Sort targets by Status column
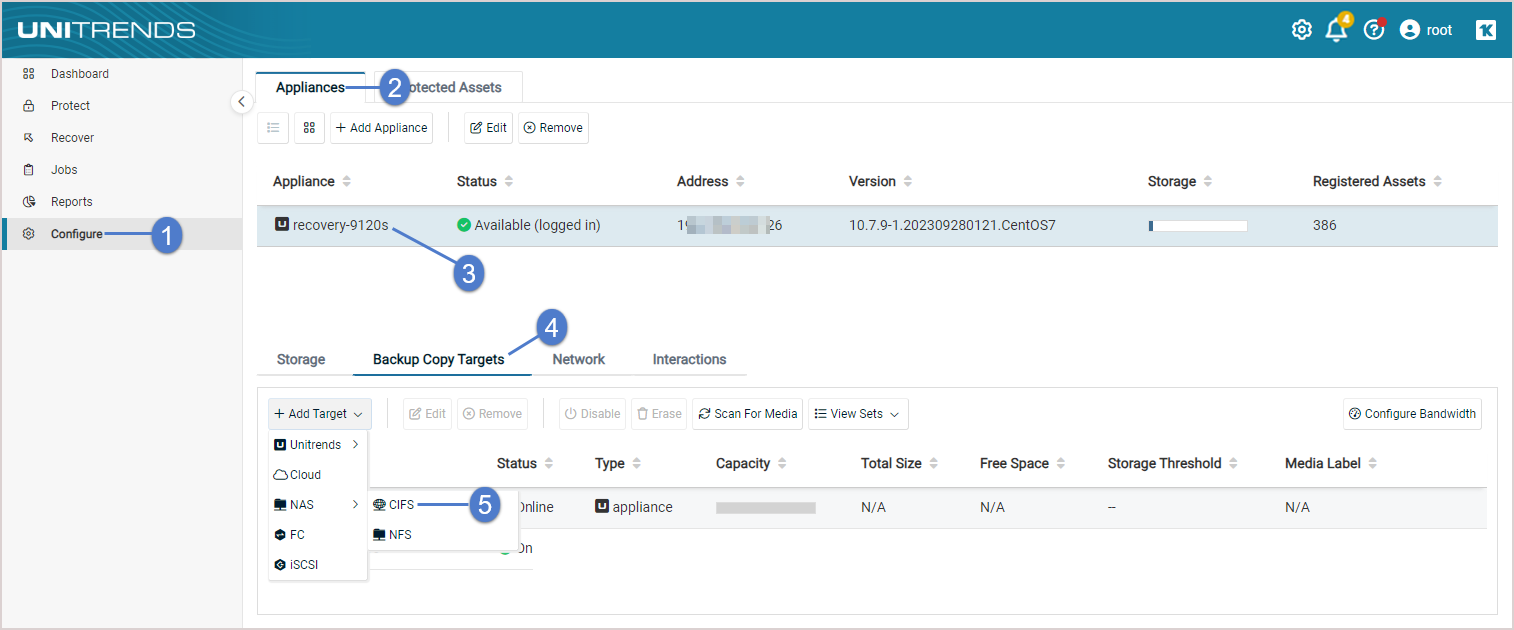The width and height of the screenshot is (1514, 630). 525,463
